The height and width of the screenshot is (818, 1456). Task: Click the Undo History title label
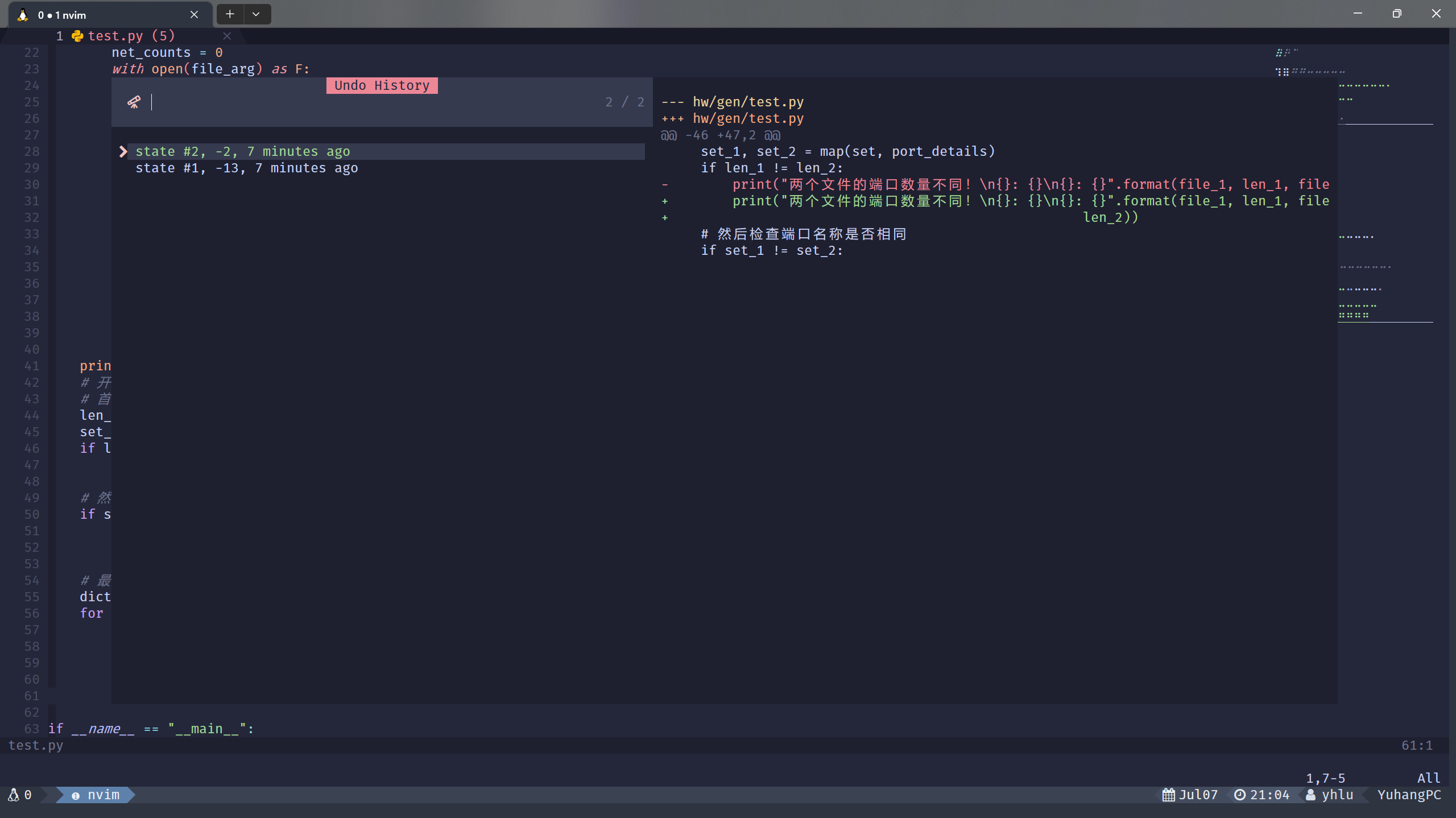tap(382, 85)
